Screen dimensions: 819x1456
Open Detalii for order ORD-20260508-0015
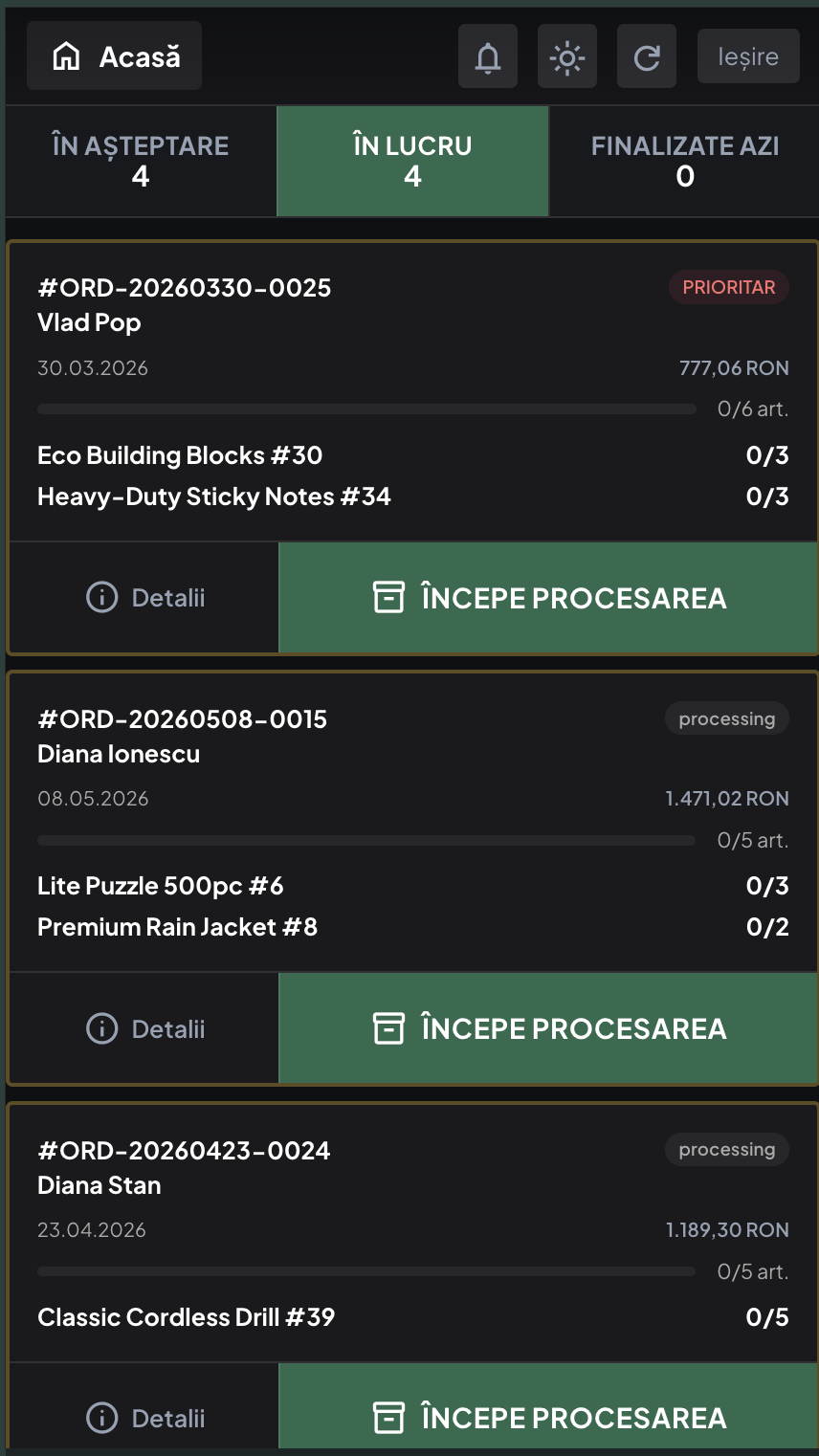144,1028
